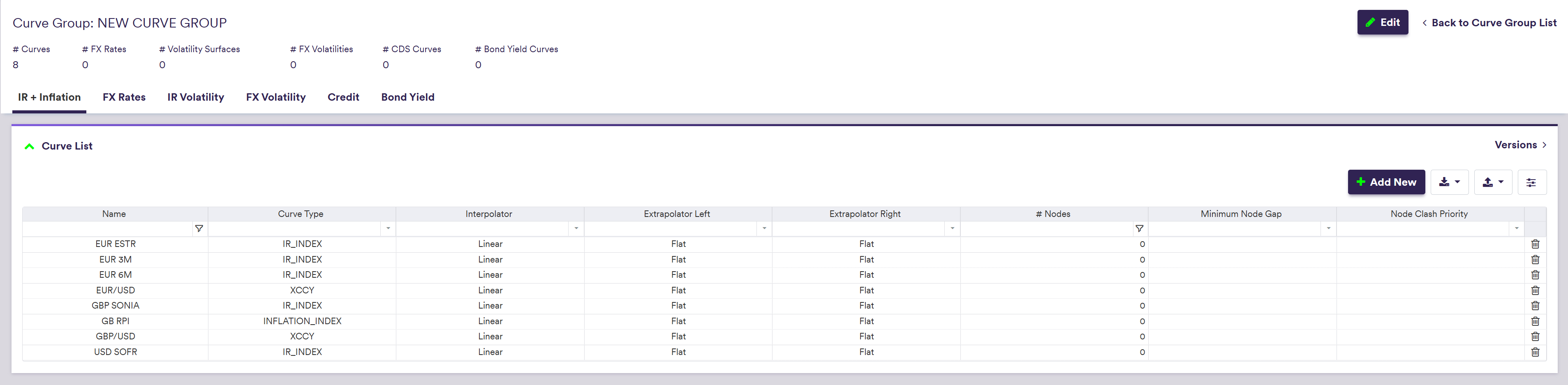Click the Name column filter funnel icon
Screen dimensions: 1568x385
point(199,229)
